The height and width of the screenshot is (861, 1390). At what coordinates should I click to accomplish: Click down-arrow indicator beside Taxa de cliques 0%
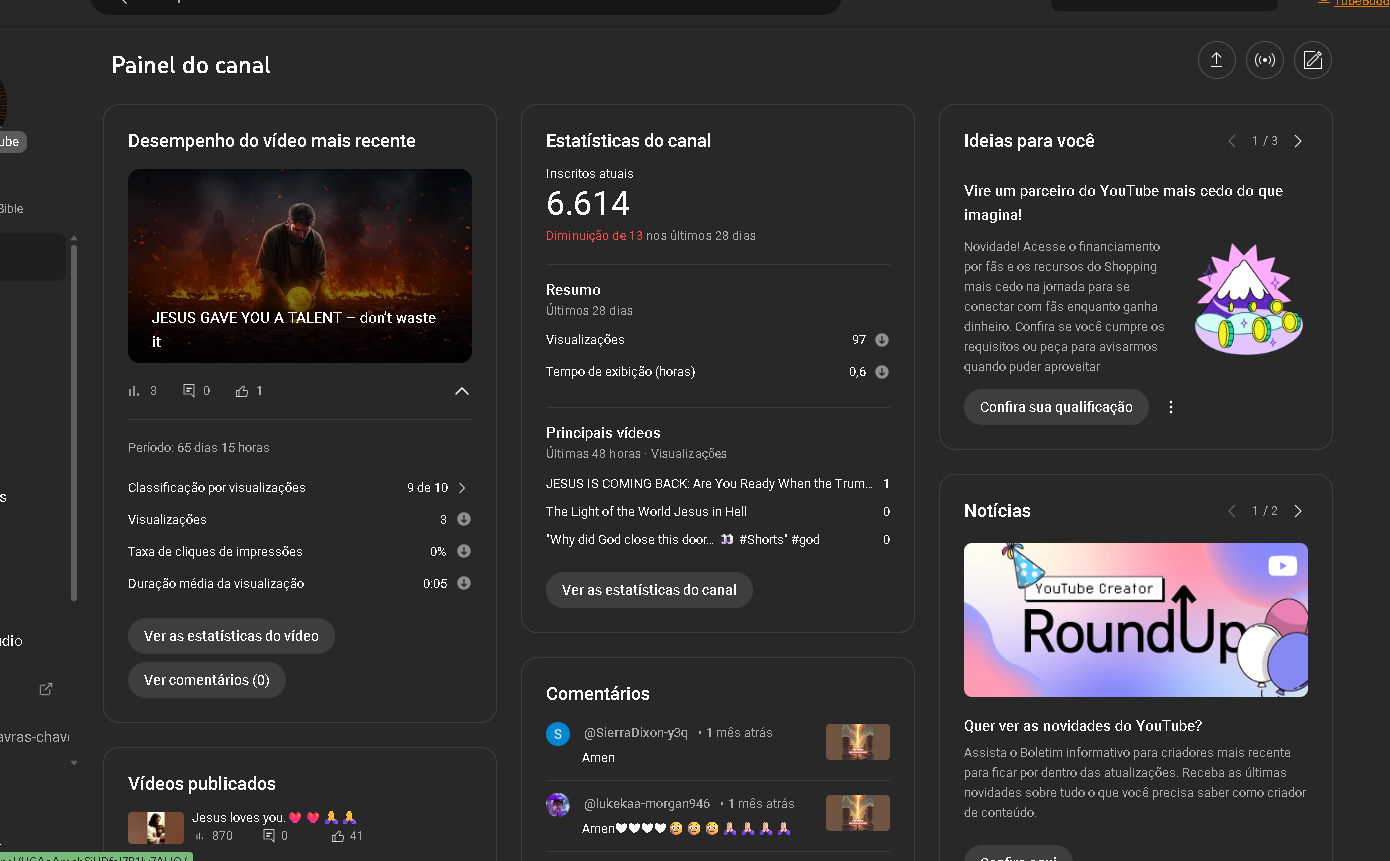coord(464,551)
